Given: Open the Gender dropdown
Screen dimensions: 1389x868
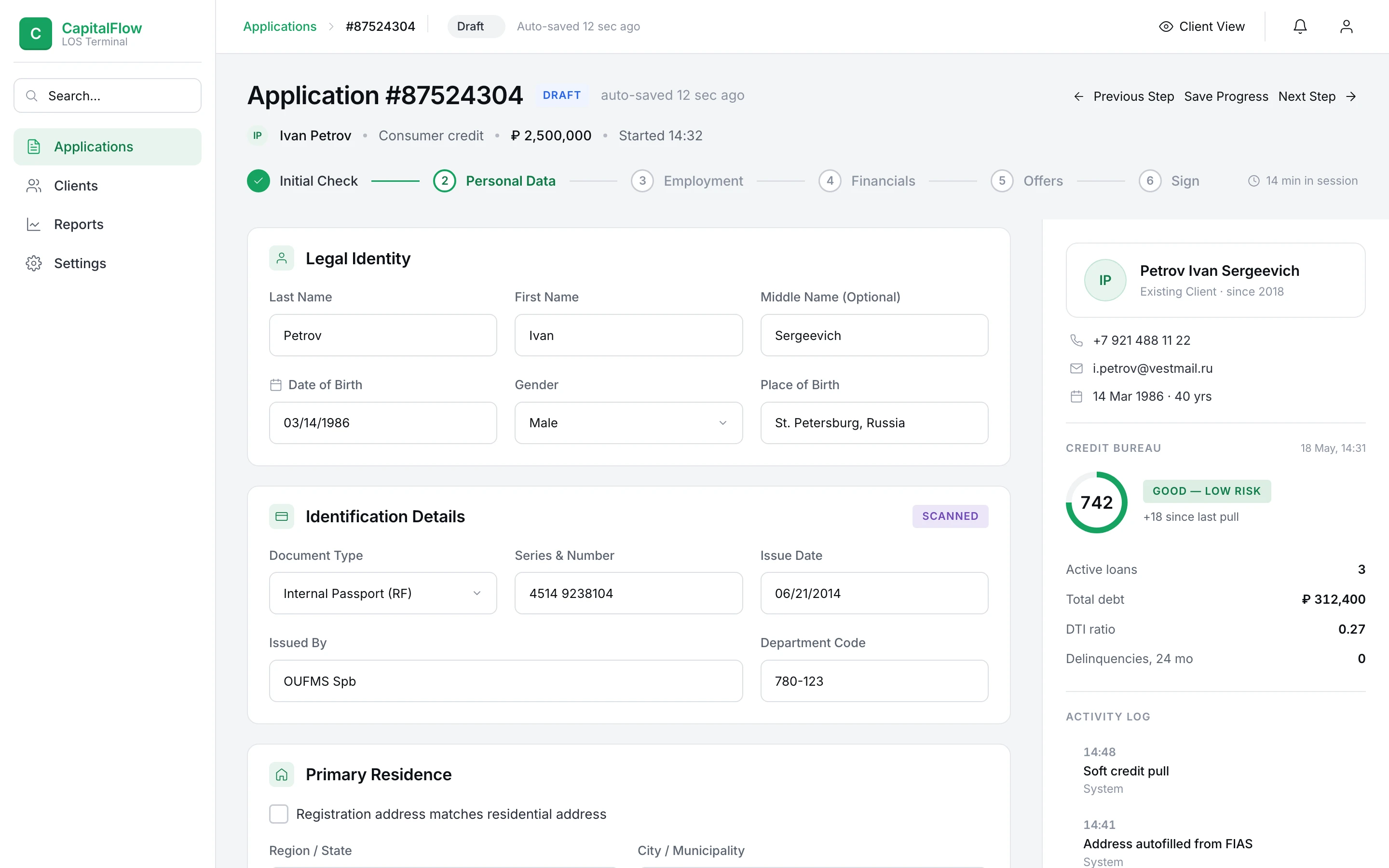Looking at the screenshot, I should click(628, 422).
